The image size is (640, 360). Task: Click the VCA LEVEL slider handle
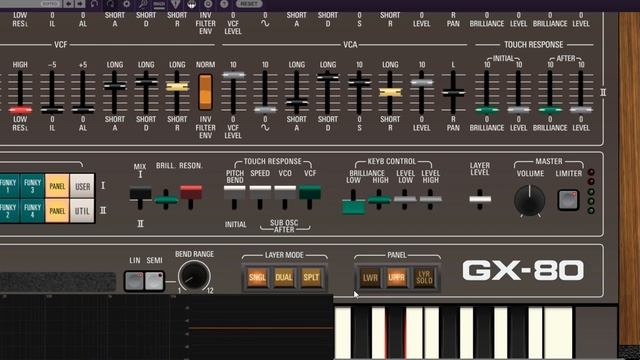(422, 82)
